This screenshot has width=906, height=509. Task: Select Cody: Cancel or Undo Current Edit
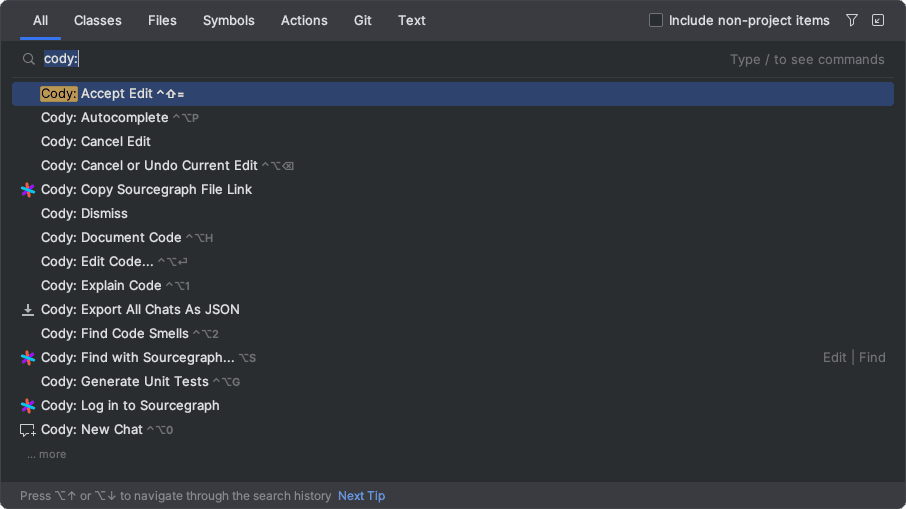(453, 166)
